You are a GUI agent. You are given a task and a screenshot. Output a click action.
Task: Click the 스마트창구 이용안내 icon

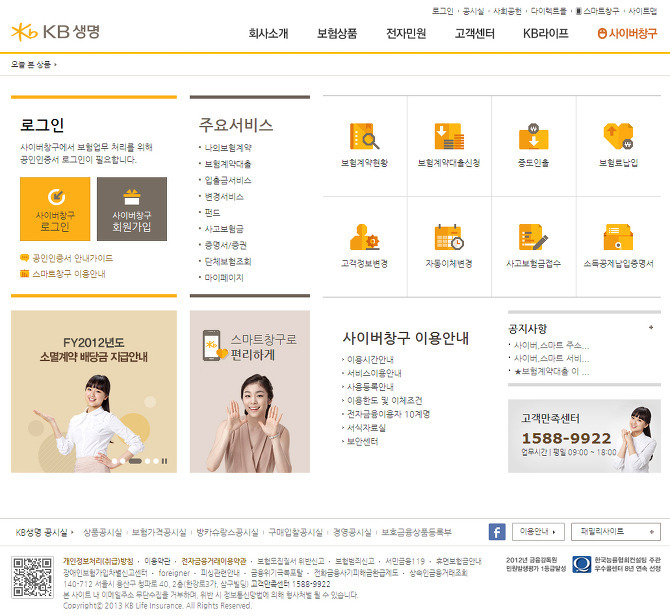(x=24, y=274)
